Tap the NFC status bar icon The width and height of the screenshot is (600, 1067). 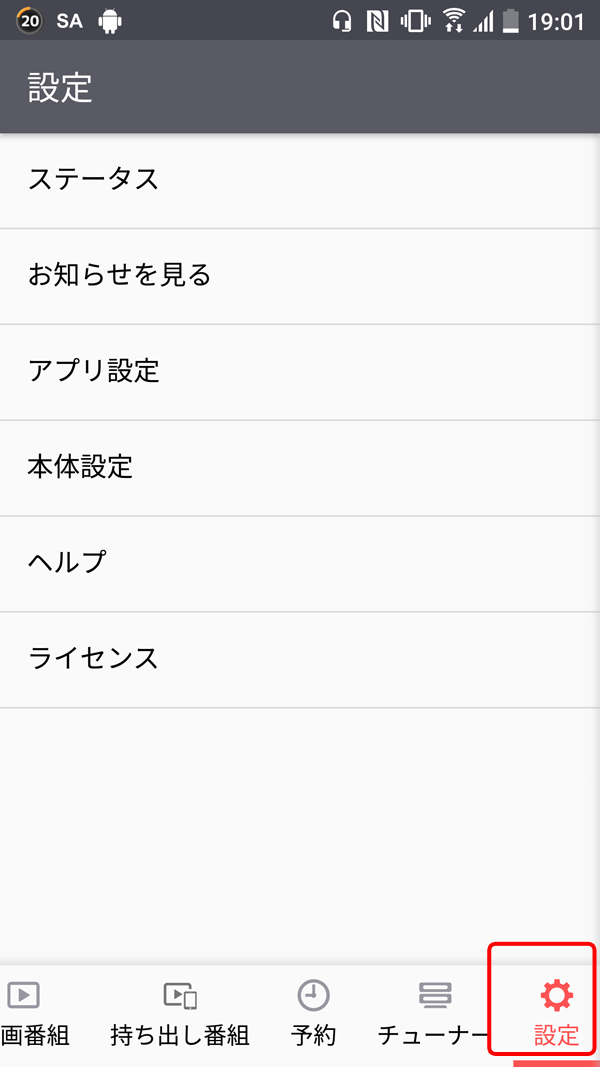377,22
